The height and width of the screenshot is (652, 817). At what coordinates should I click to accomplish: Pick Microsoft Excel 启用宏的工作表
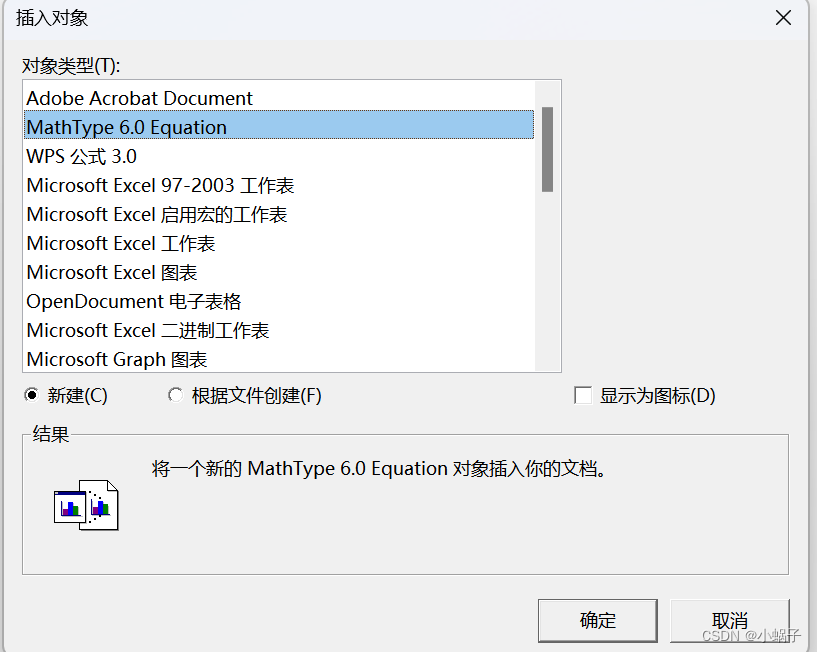pos(279,214)
